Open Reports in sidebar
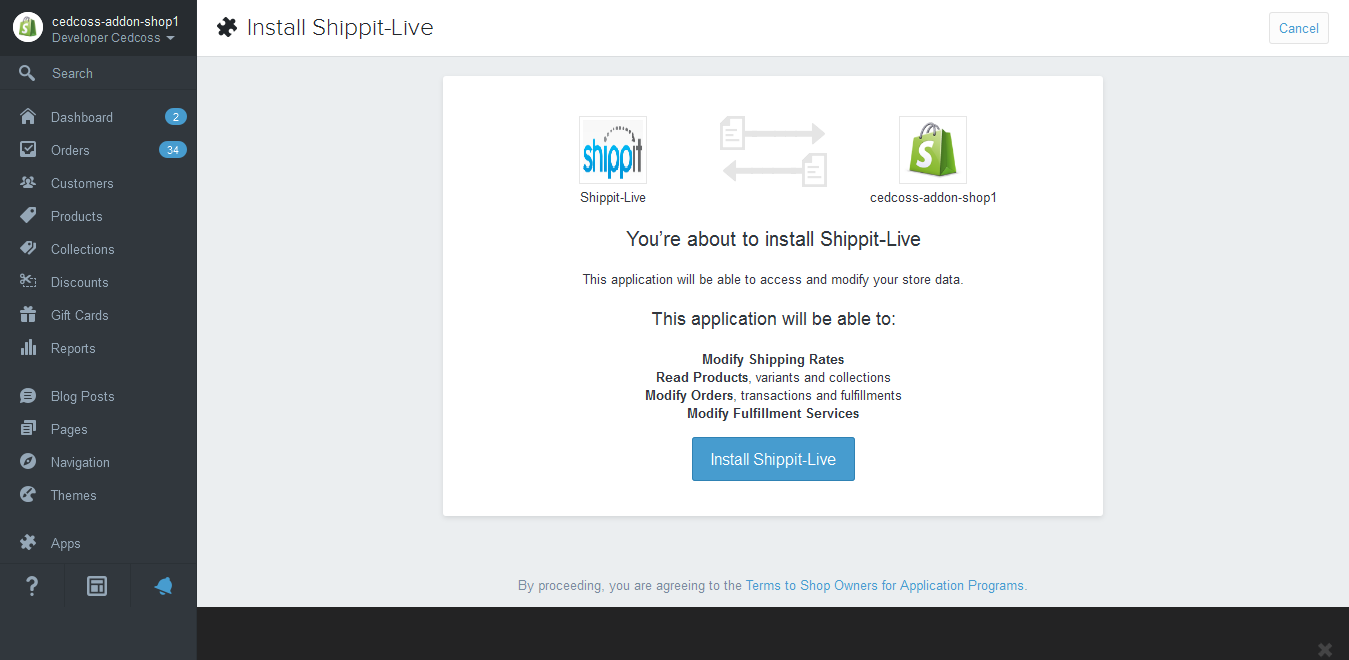The image size is (1349, 660). tap(73, 348)
